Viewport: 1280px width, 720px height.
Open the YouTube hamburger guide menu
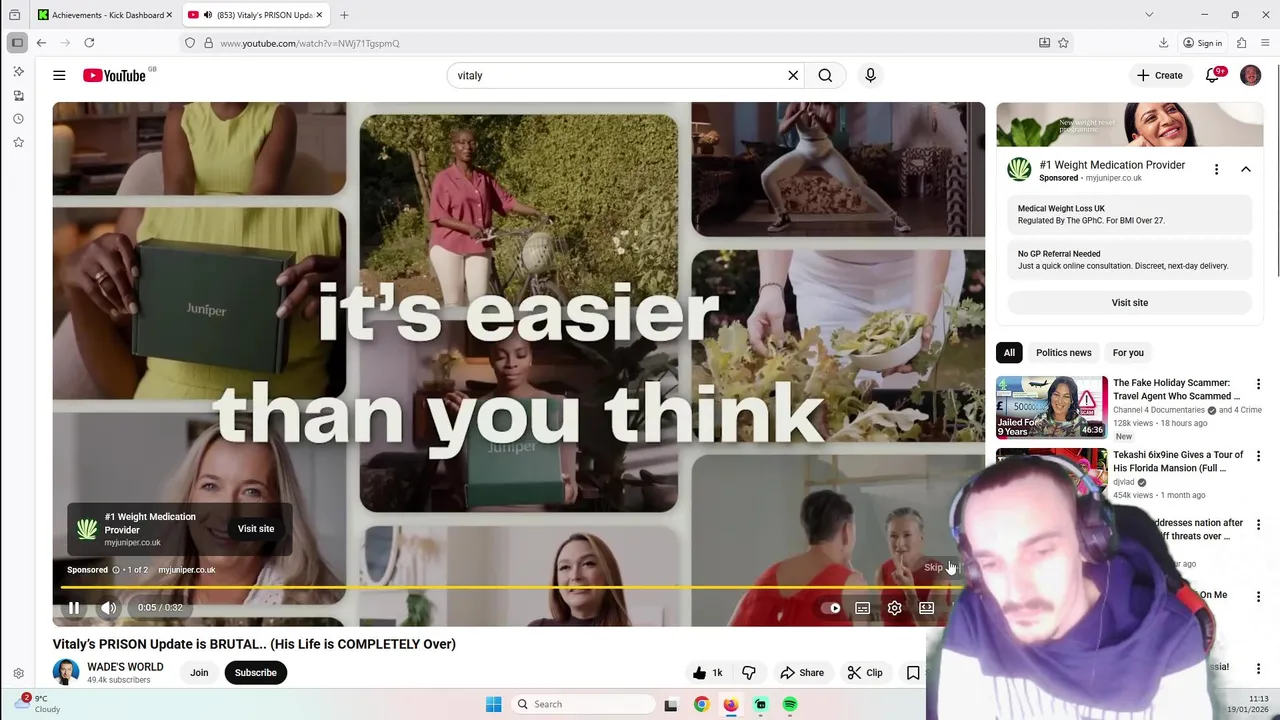(x=59, y=75)
